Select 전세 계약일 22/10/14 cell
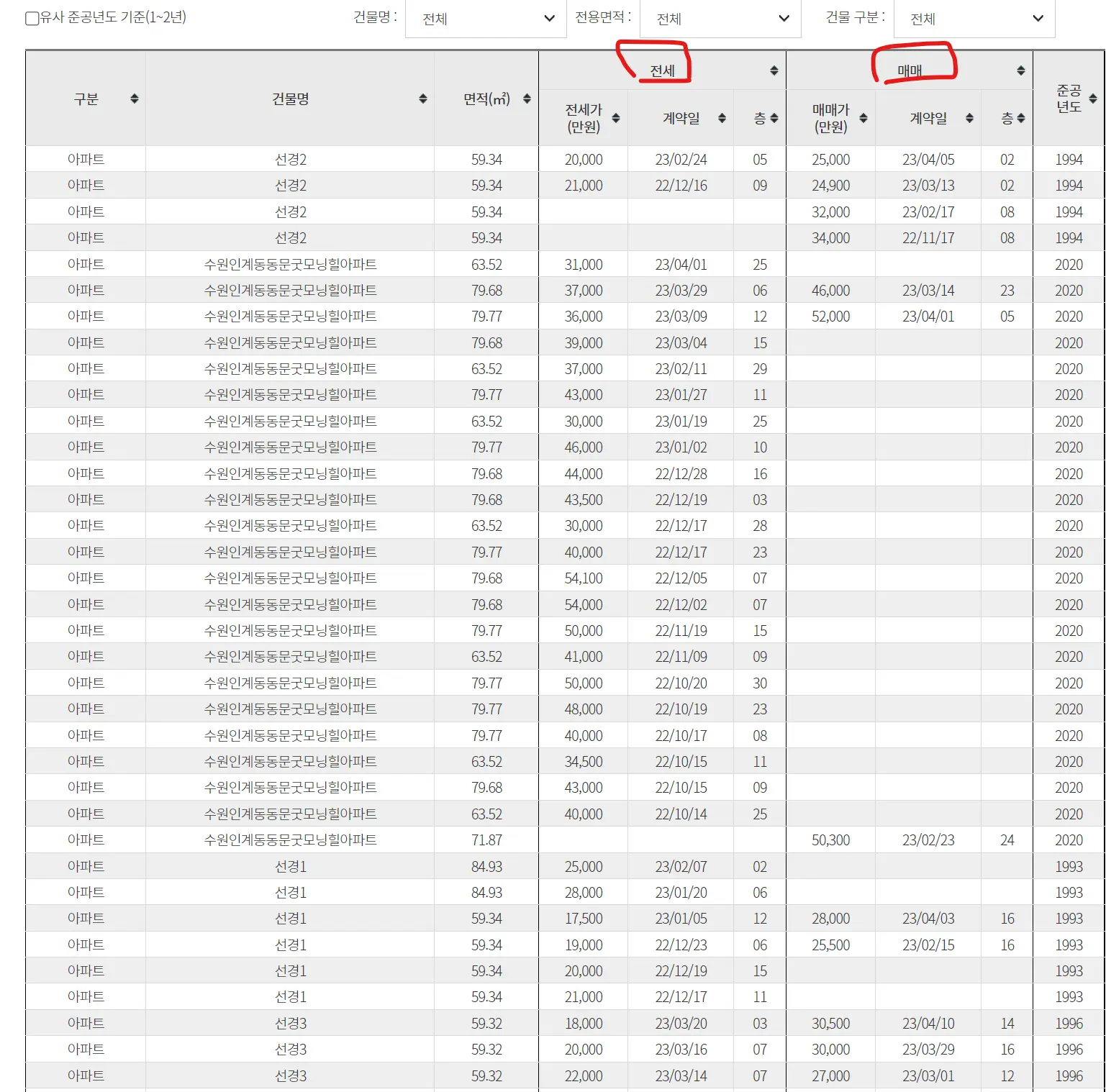 coord(681,814)
